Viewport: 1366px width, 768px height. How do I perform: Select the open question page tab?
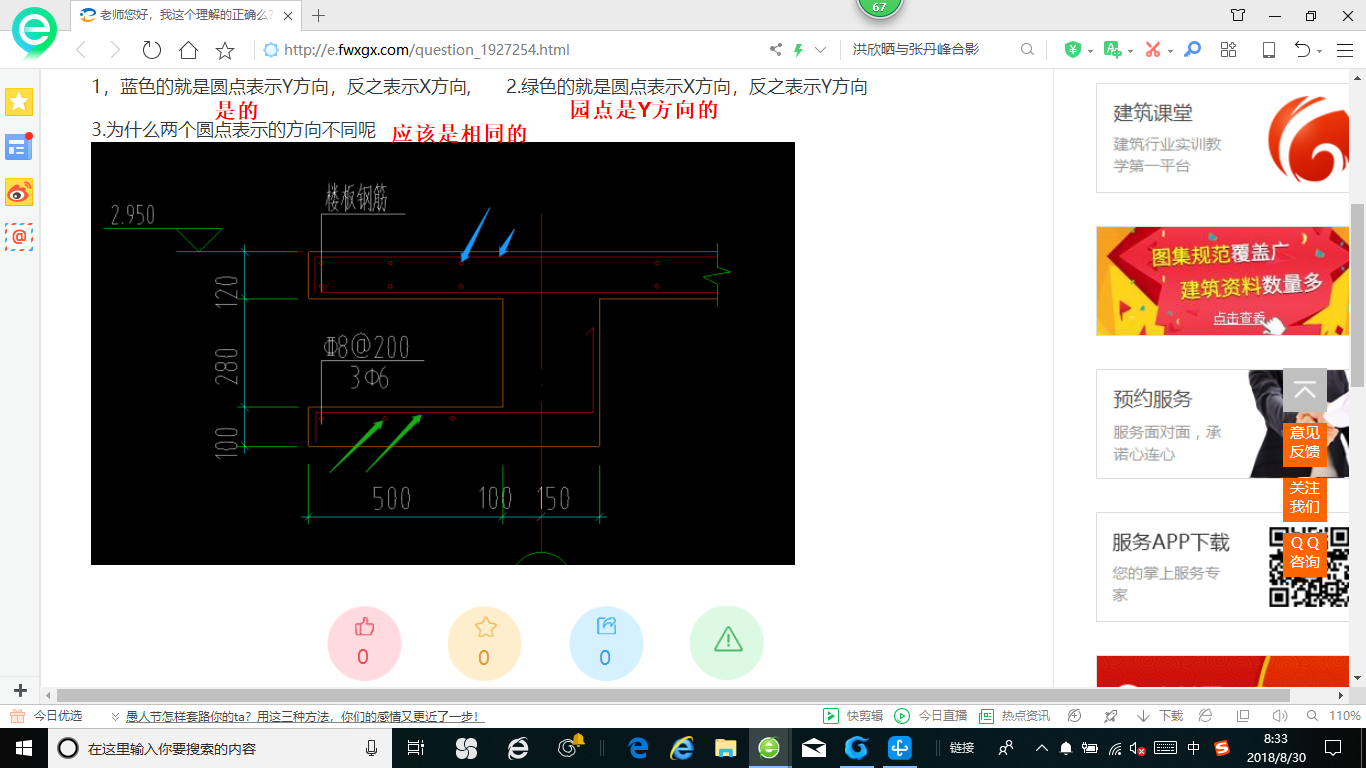[185, 15]
